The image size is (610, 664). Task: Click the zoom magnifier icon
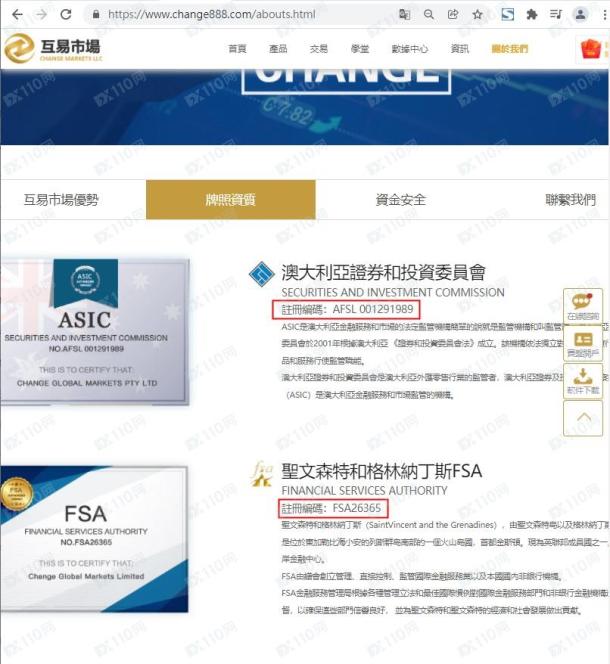[429, 14]
